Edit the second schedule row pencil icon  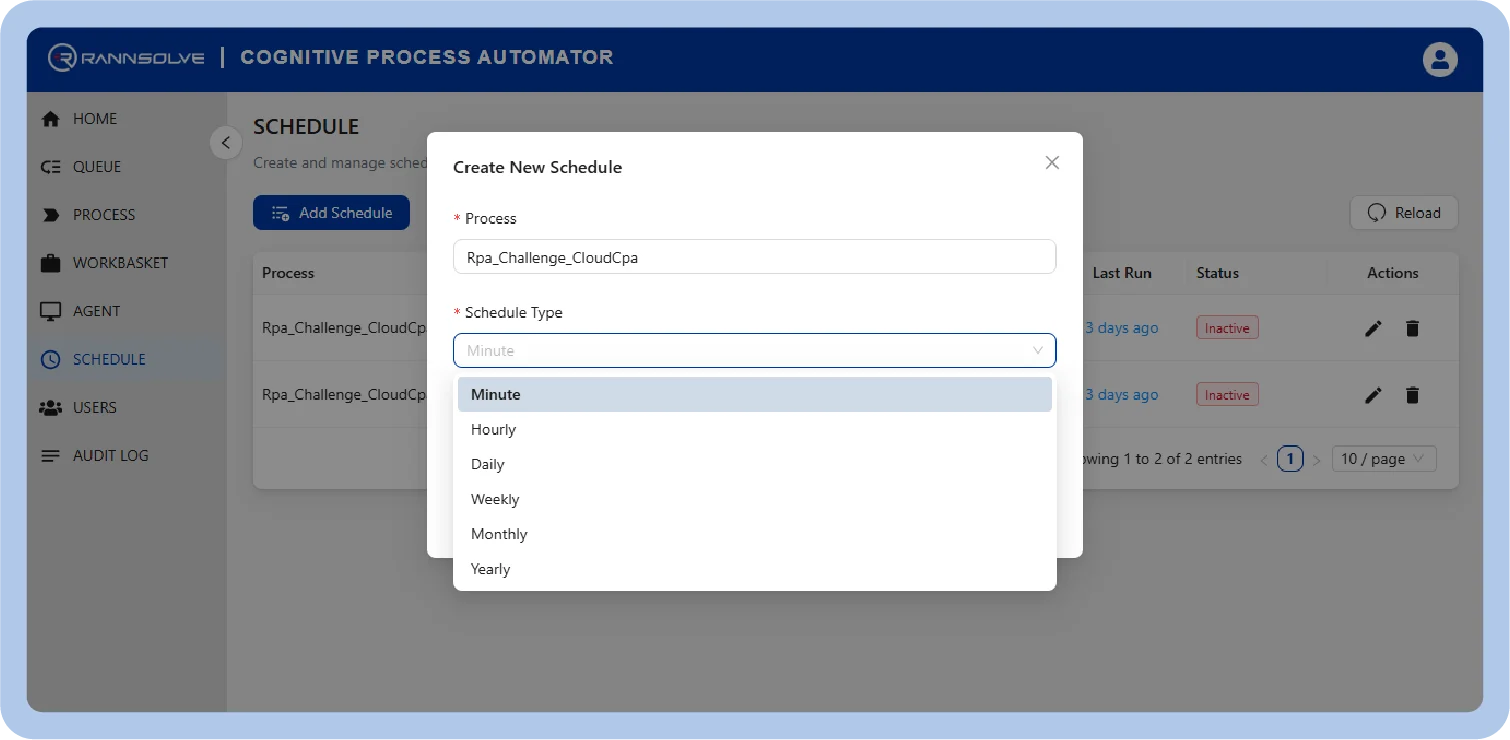click(x=1374, y=395)
